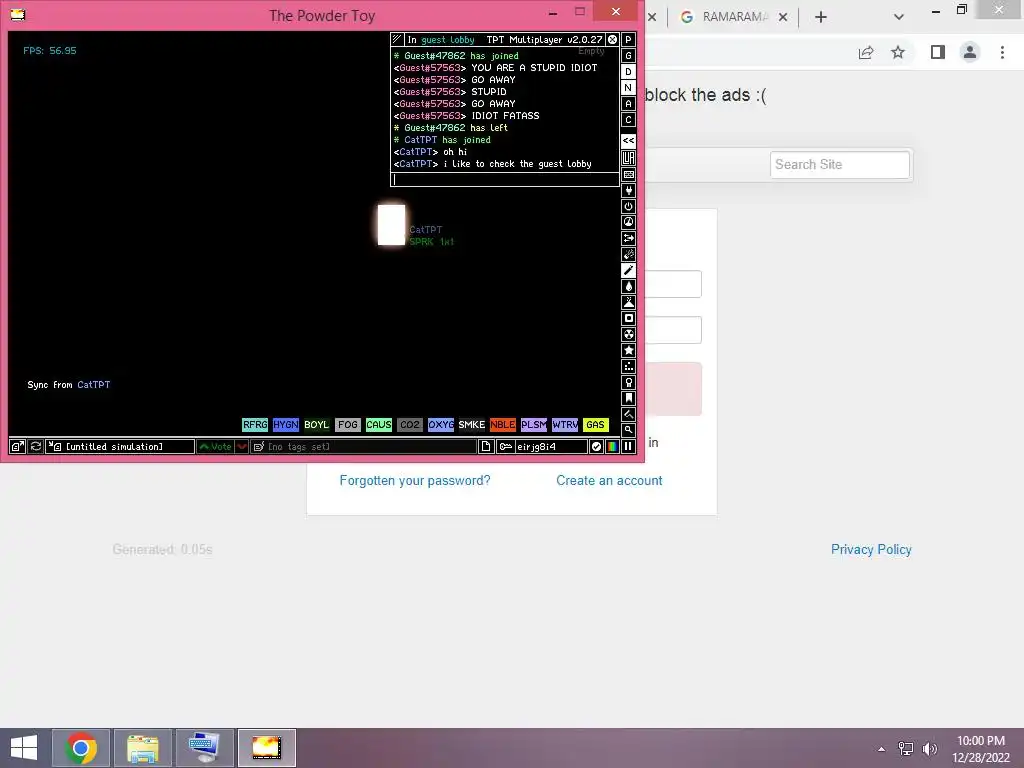Image resolution: width=1024 pixels, height=768 pixels.
Task: Select the GAS element
Action: click(x=596, y=424)
